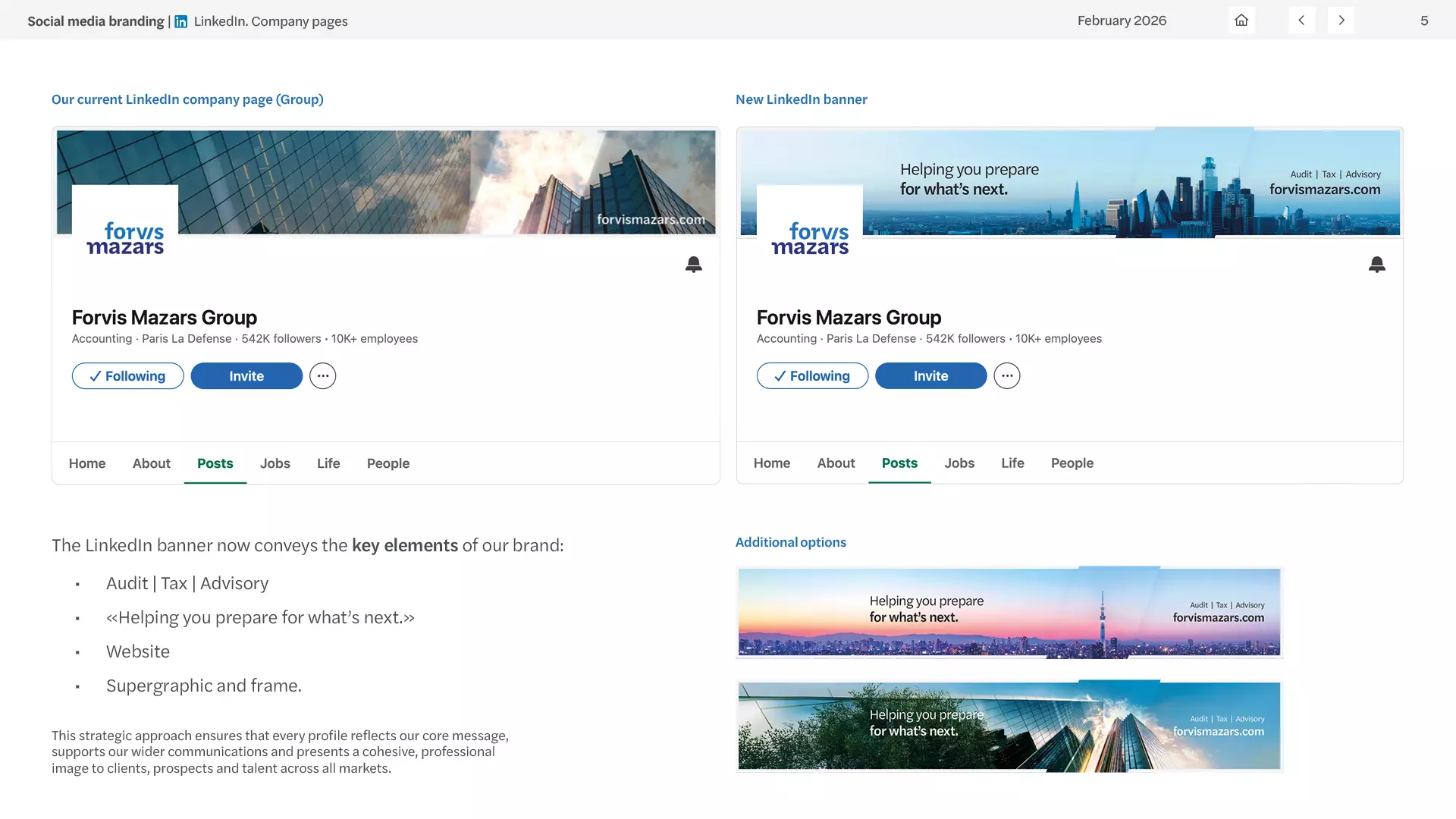Open the ellipsis overflow menu on the new banner page

(1007, 375)
